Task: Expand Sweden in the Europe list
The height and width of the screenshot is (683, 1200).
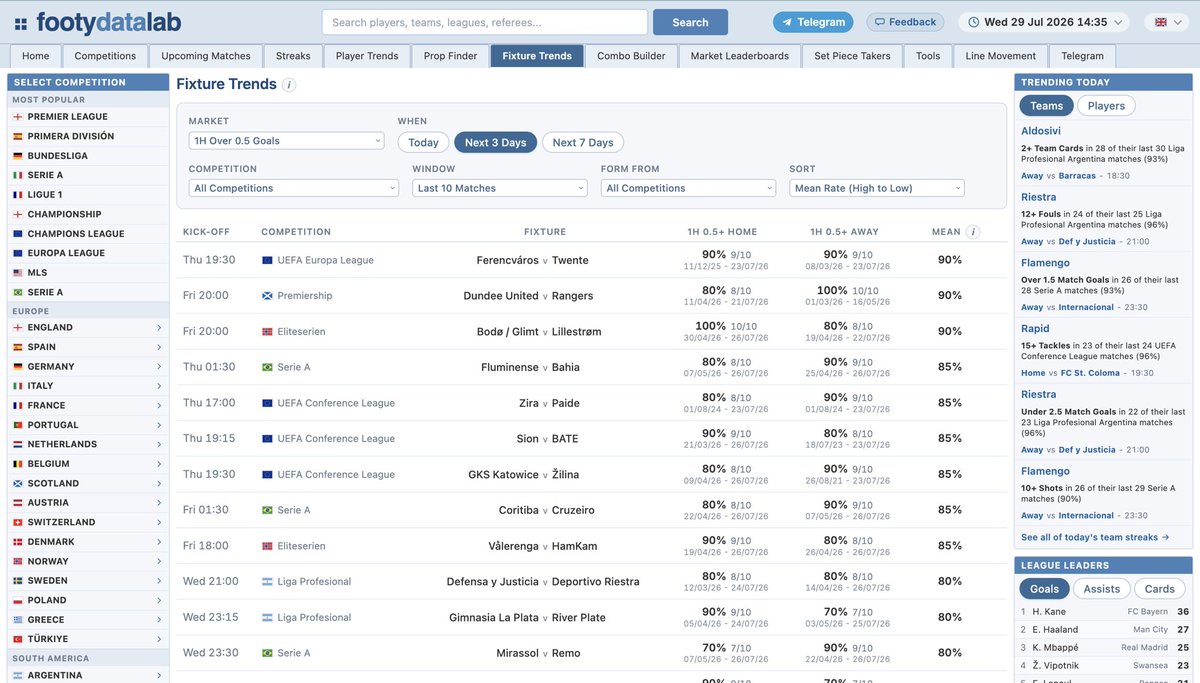Action: coord(88,580)
